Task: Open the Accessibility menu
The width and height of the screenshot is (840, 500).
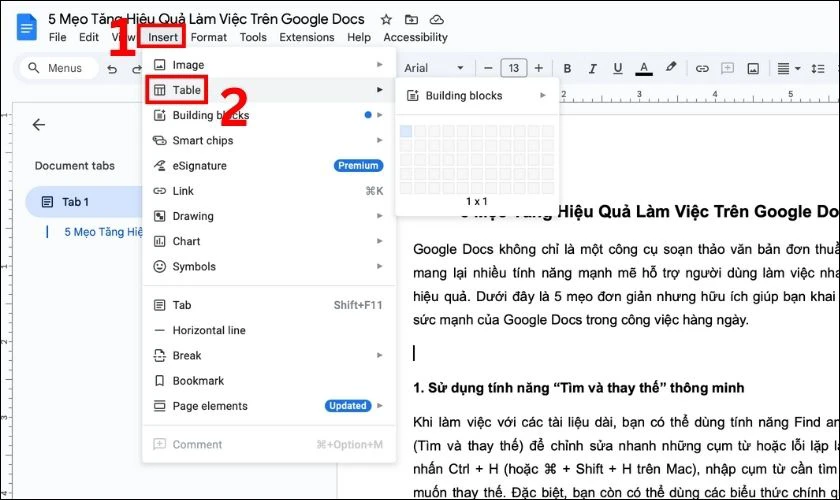Action: point(415,37)
